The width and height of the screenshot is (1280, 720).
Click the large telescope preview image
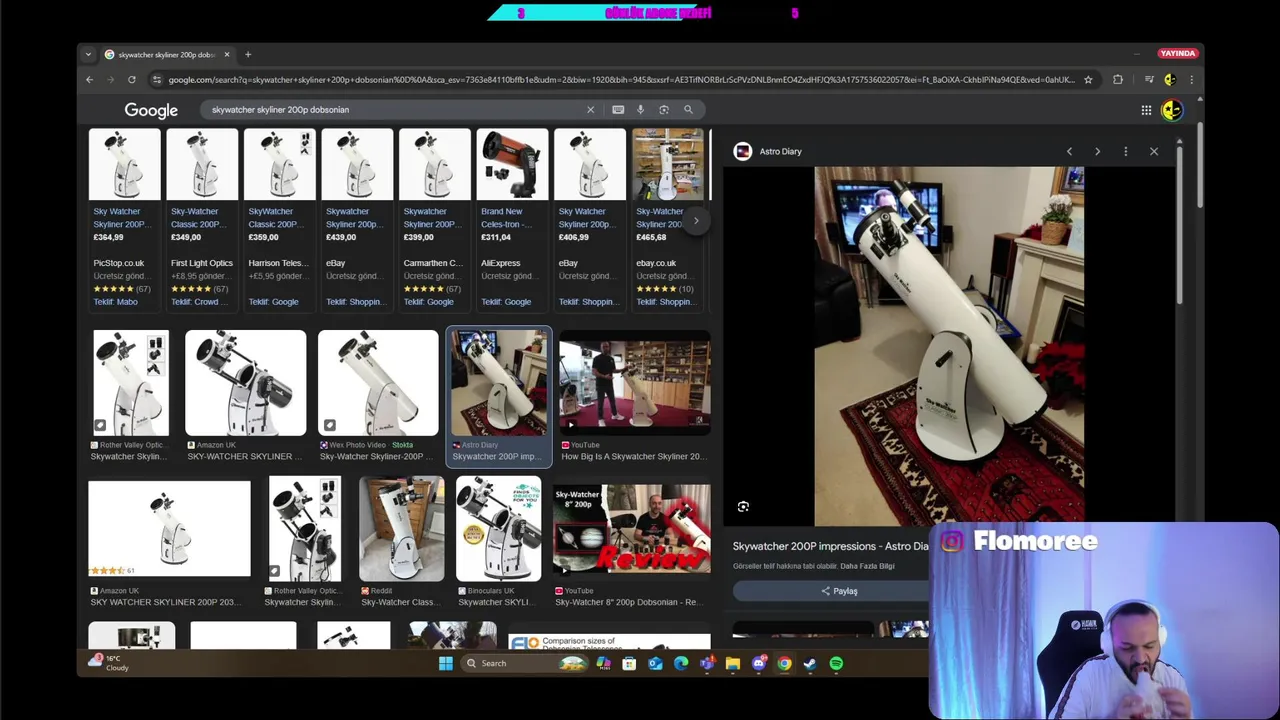[949, 346]
